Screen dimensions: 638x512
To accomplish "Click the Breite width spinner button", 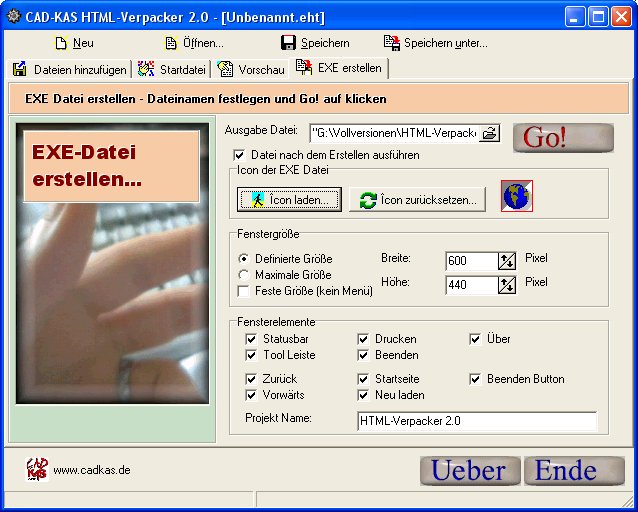I will click(x=506, y=261).
